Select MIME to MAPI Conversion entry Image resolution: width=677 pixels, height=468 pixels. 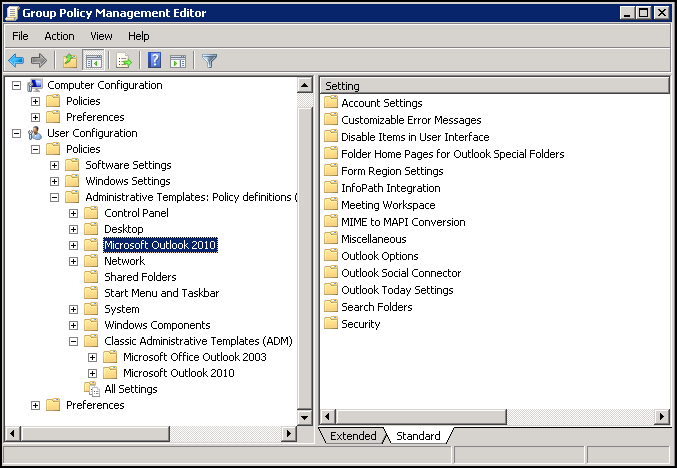coord(403,222)
